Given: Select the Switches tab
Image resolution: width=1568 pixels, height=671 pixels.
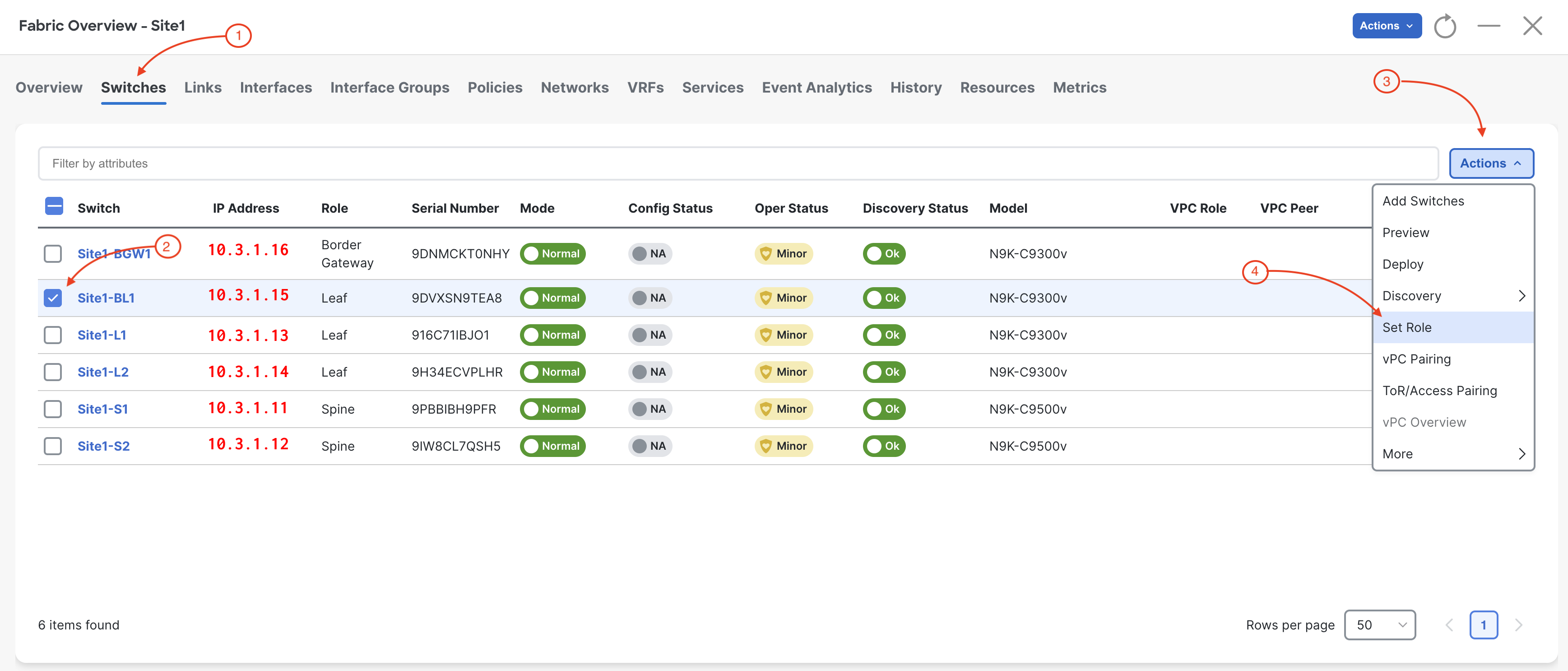Looking at the screenshot, I should [133, 88].
